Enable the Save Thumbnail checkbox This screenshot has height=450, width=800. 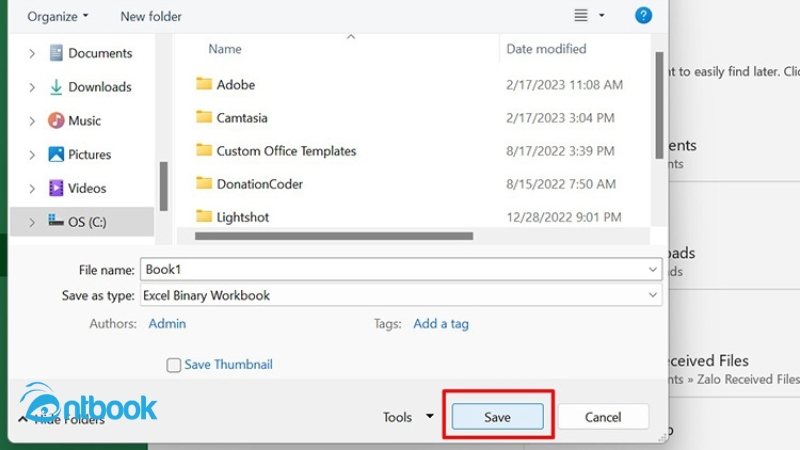pos(173,365)
